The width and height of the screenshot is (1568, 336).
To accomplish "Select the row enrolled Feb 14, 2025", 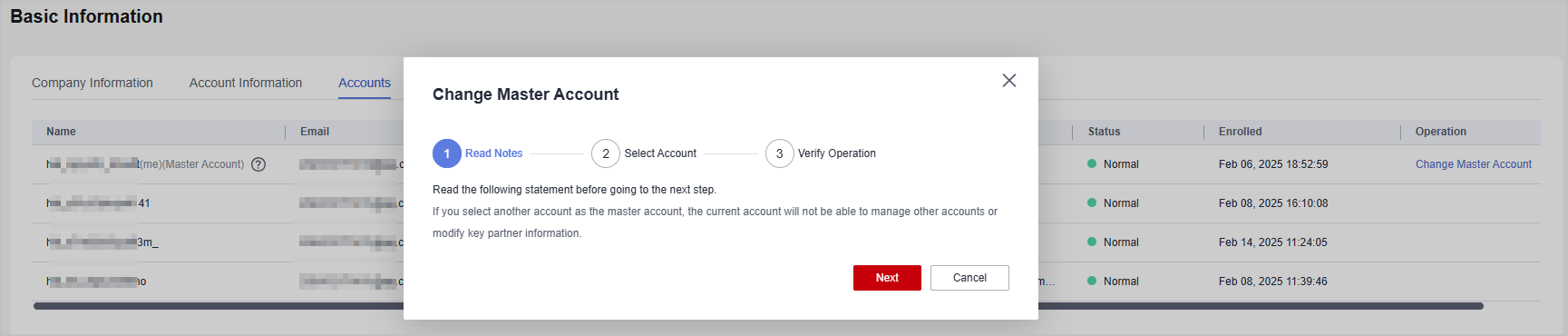I will (x=786, y=242).
